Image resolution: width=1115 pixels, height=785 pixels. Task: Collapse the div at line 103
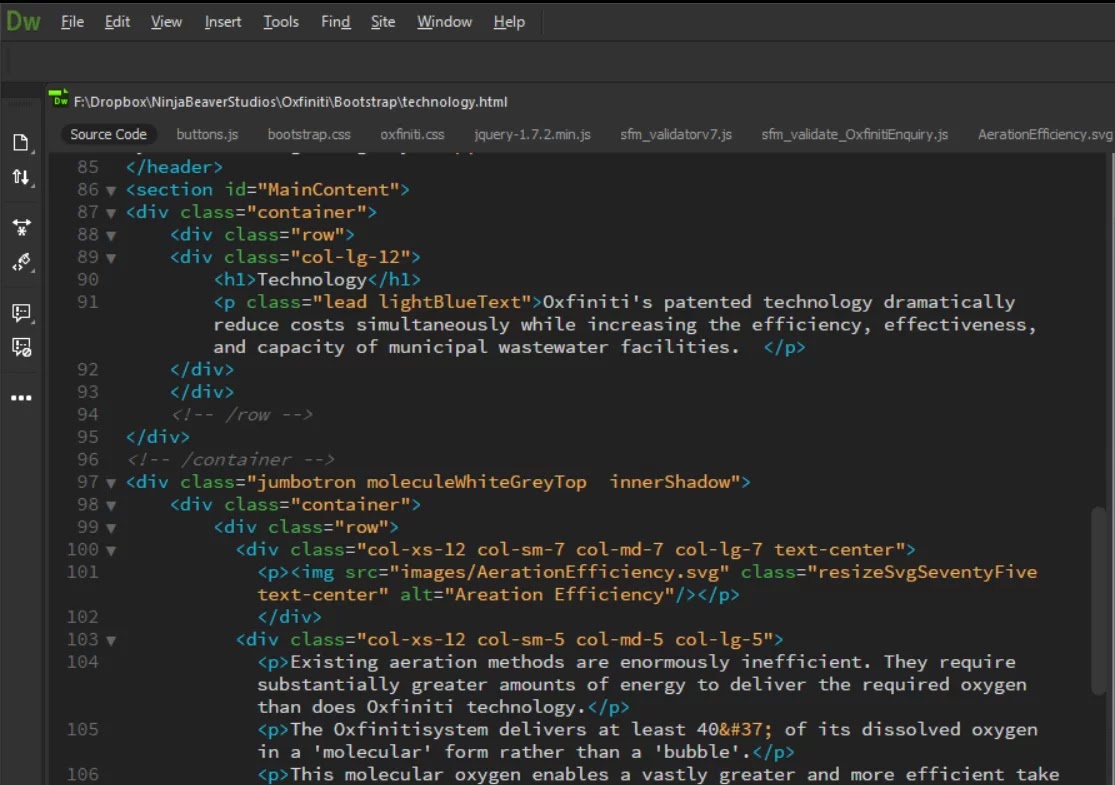tap(111, 641)
